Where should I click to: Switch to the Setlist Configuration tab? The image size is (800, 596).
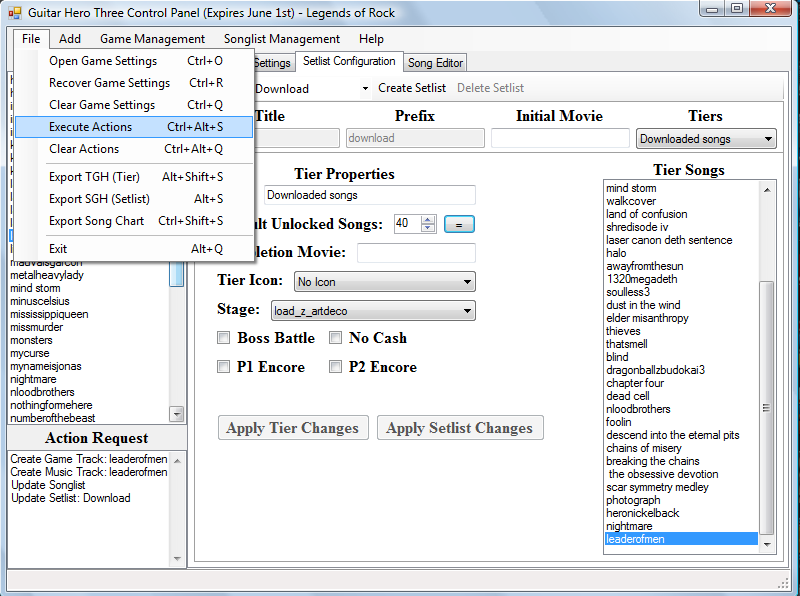[349, 61]
